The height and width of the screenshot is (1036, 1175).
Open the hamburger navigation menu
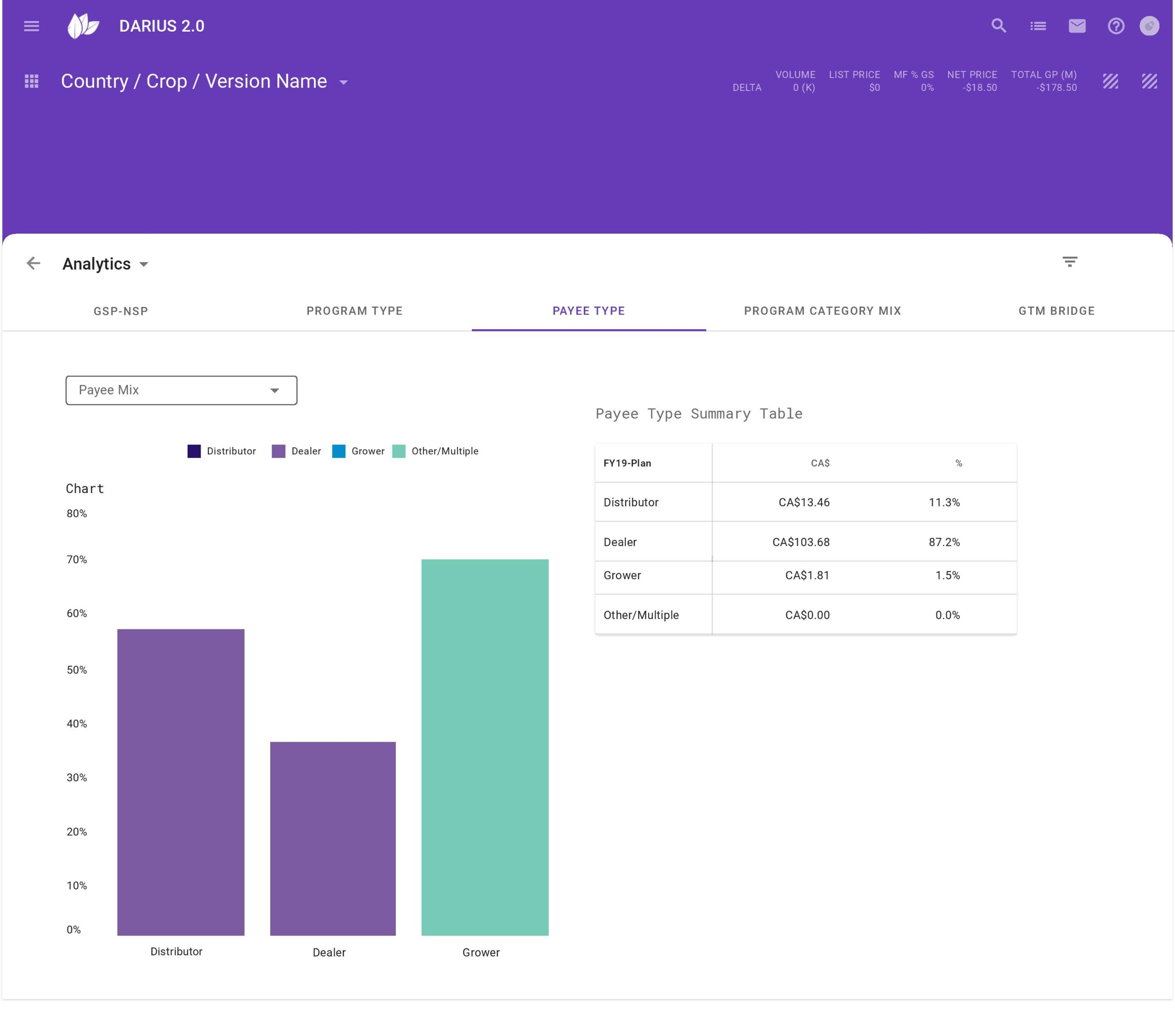pyautogui.click(x=32, y=26)
